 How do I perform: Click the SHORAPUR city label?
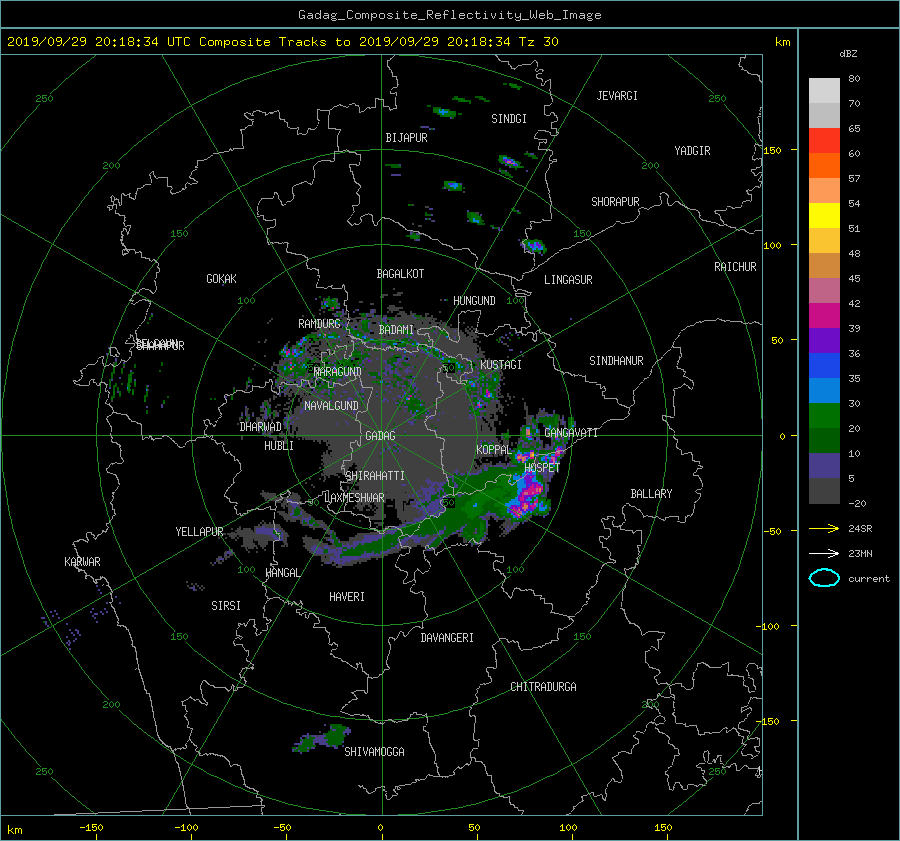click(x=615, y=202)
